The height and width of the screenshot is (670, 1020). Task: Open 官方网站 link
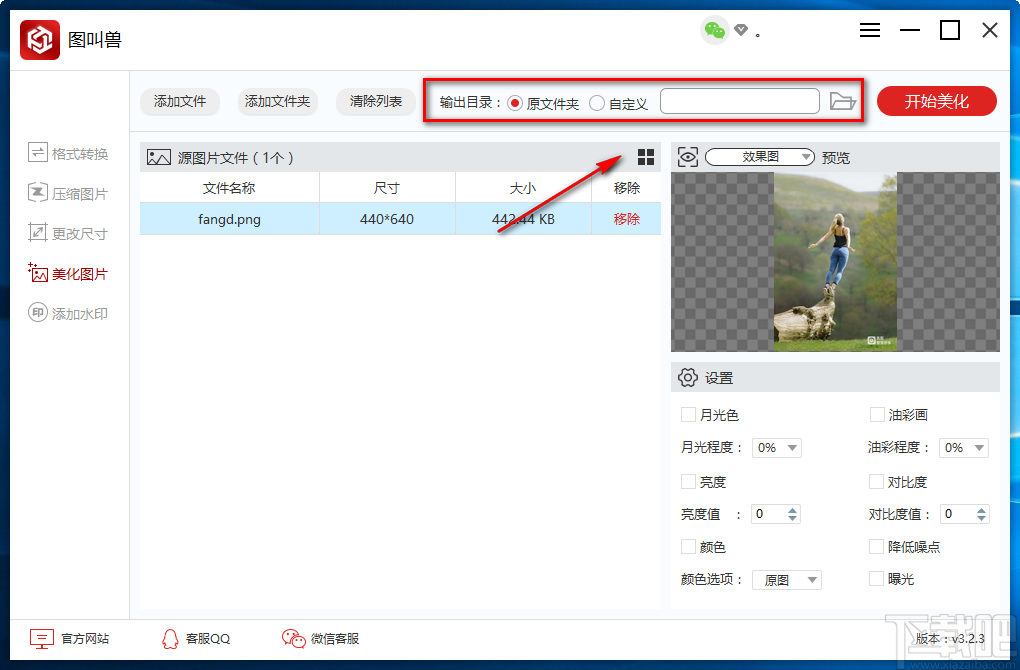pos(85,639)
